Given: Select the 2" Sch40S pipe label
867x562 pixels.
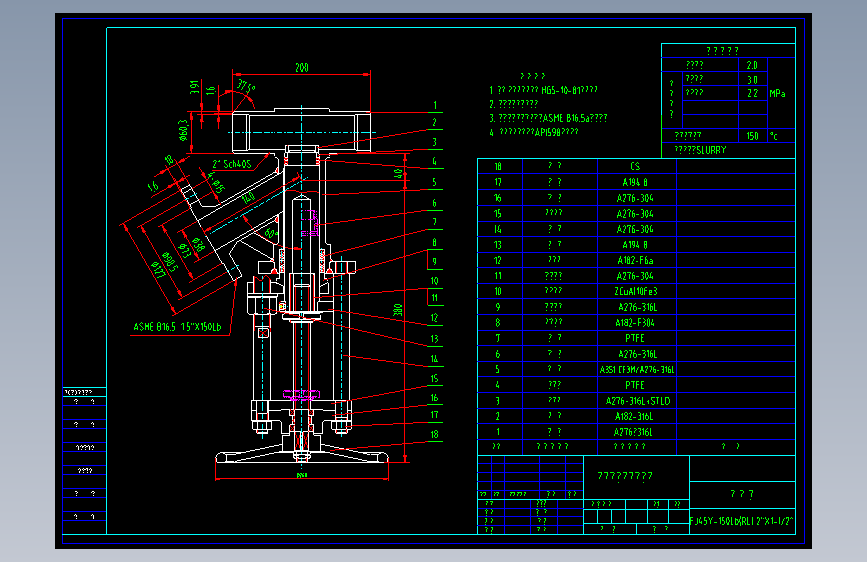Looking at the screenshot, I should pos(232,164).
